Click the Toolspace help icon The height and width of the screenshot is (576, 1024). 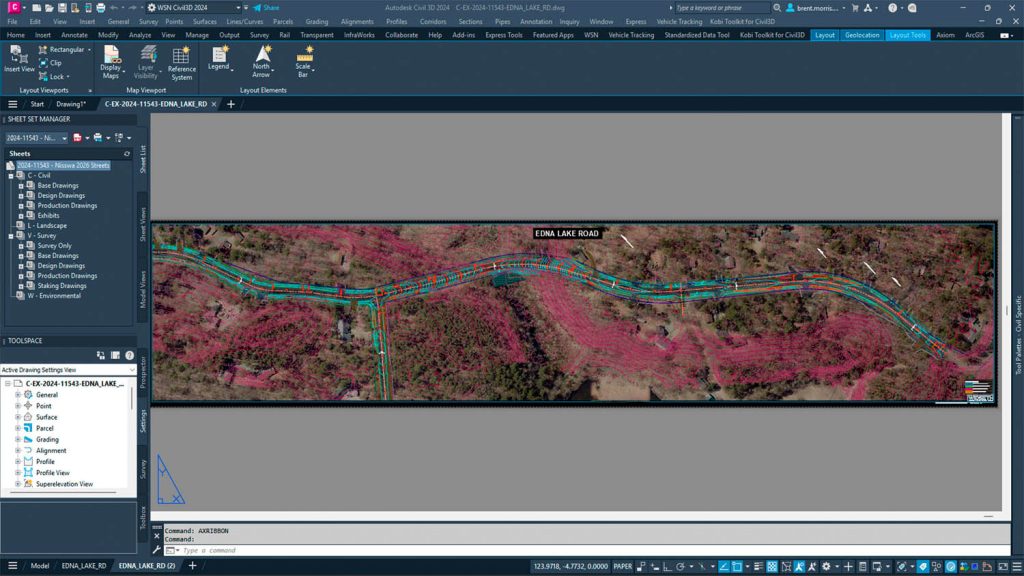(129, 355)
